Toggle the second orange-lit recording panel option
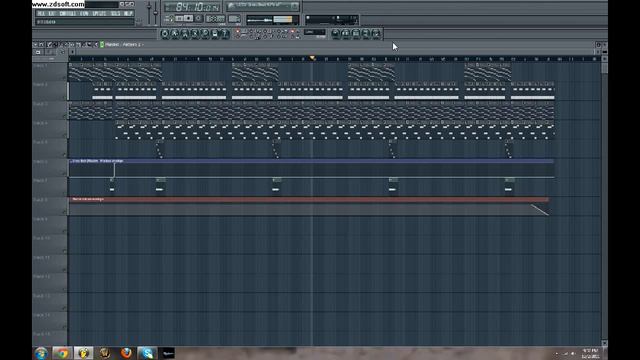The height and width of the screenshot is (360, 640). pyautogui.click(x=292, y=31)
